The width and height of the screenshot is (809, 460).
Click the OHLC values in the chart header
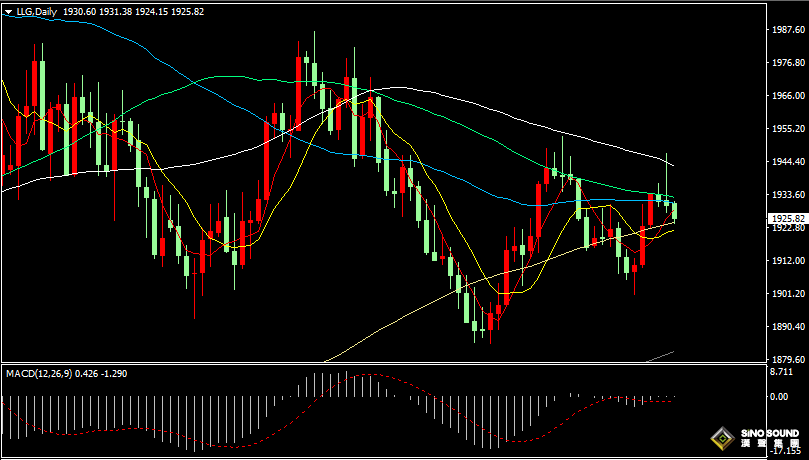click(x=133, y=12)
